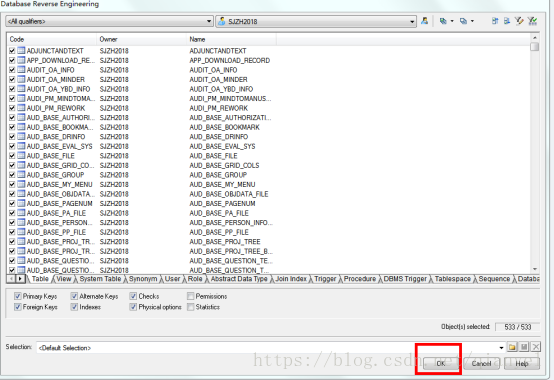Viewport: 554px width, 380px height.
Task: Switch to the System Table tab
Action: point(100,279)
